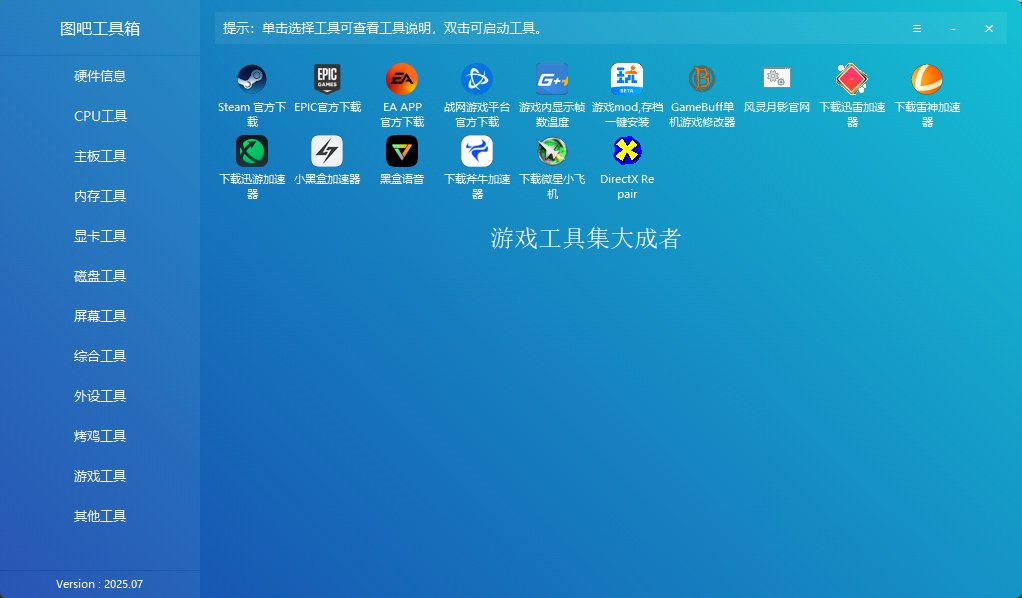This screenshot has width=1022, height=598.
Task: Select the GameBuff单机游戏修改器 icon
Action: pyautogui.click(x=702, y=79)
